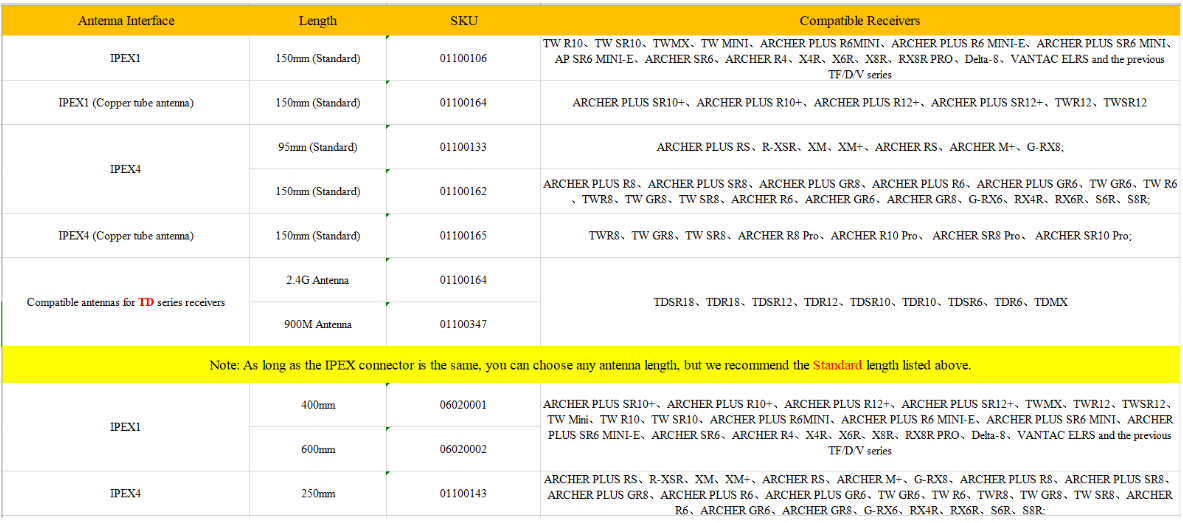Select receivers cell in the 01100162 row
The image size is (1183, 523).
coord(862,192)
